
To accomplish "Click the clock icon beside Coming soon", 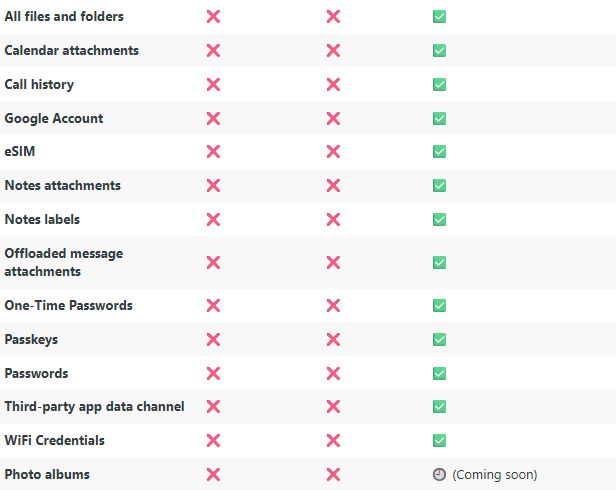I will click(439, 474).
